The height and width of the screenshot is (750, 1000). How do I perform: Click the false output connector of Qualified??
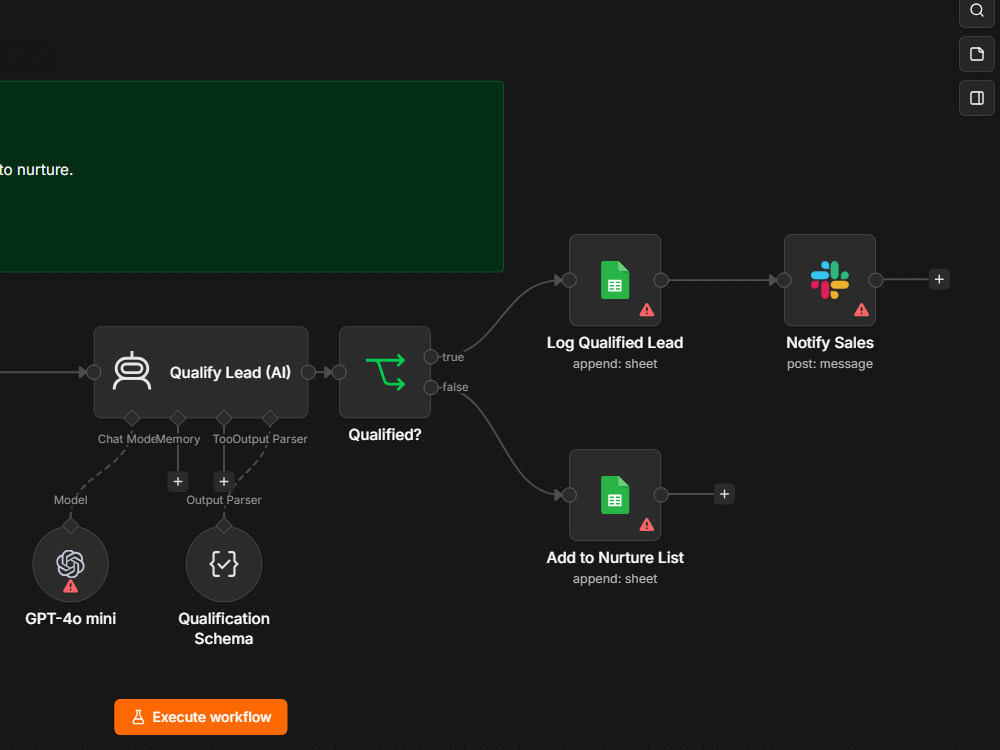point(431,387)
